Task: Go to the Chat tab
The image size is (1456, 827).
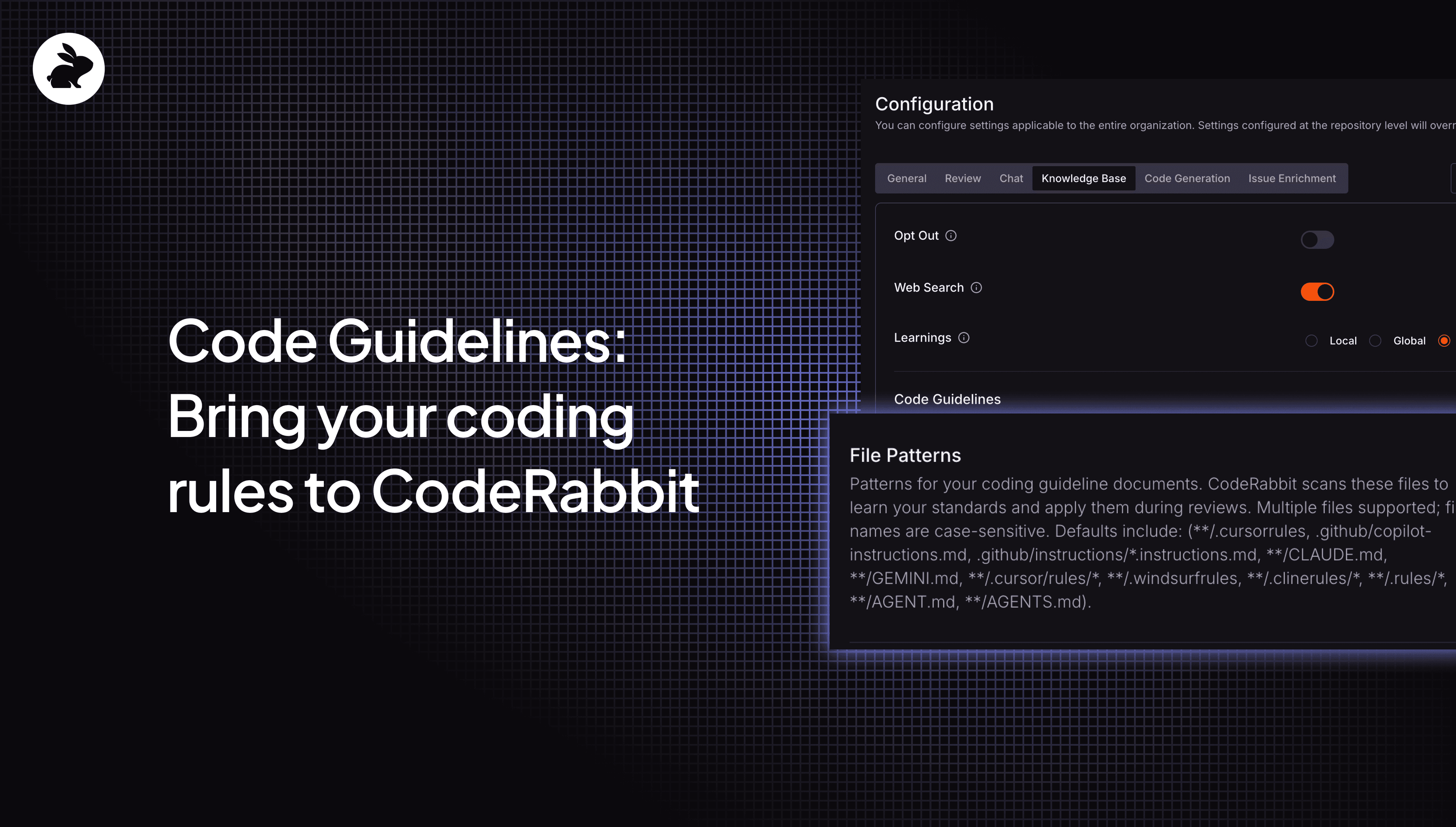Action: tap(1011, 178)
